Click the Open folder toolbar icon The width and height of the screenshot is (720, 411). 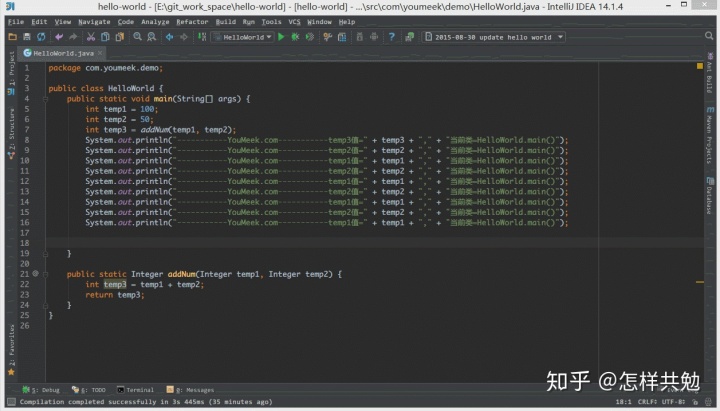[x=12, y=37]
